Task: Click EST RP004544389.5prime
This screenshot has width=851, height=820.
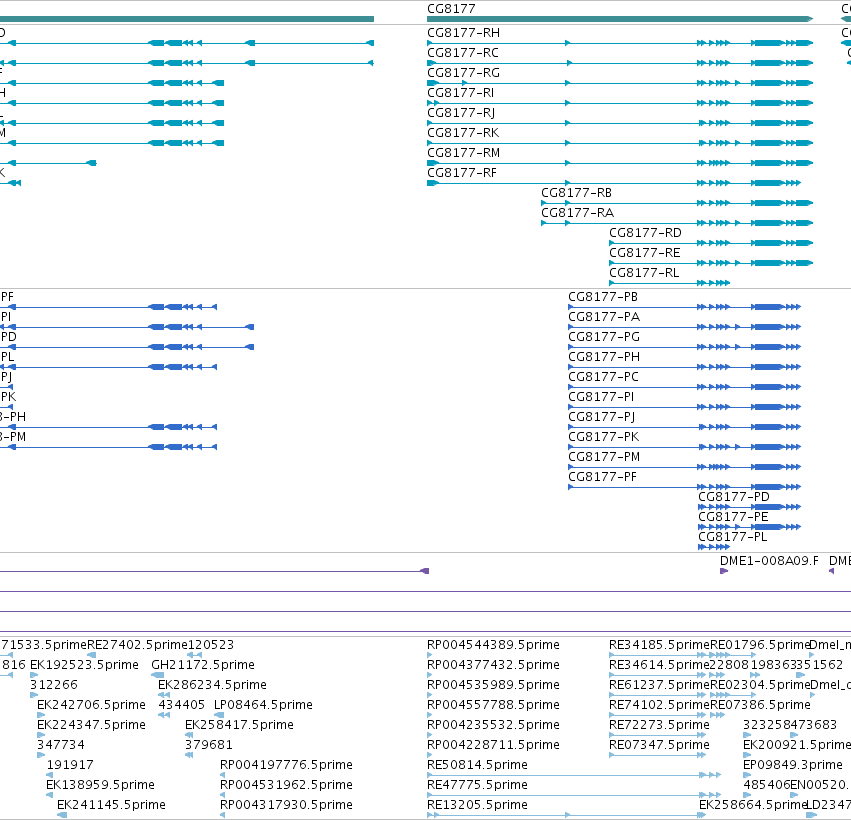Action: (493, 645)
